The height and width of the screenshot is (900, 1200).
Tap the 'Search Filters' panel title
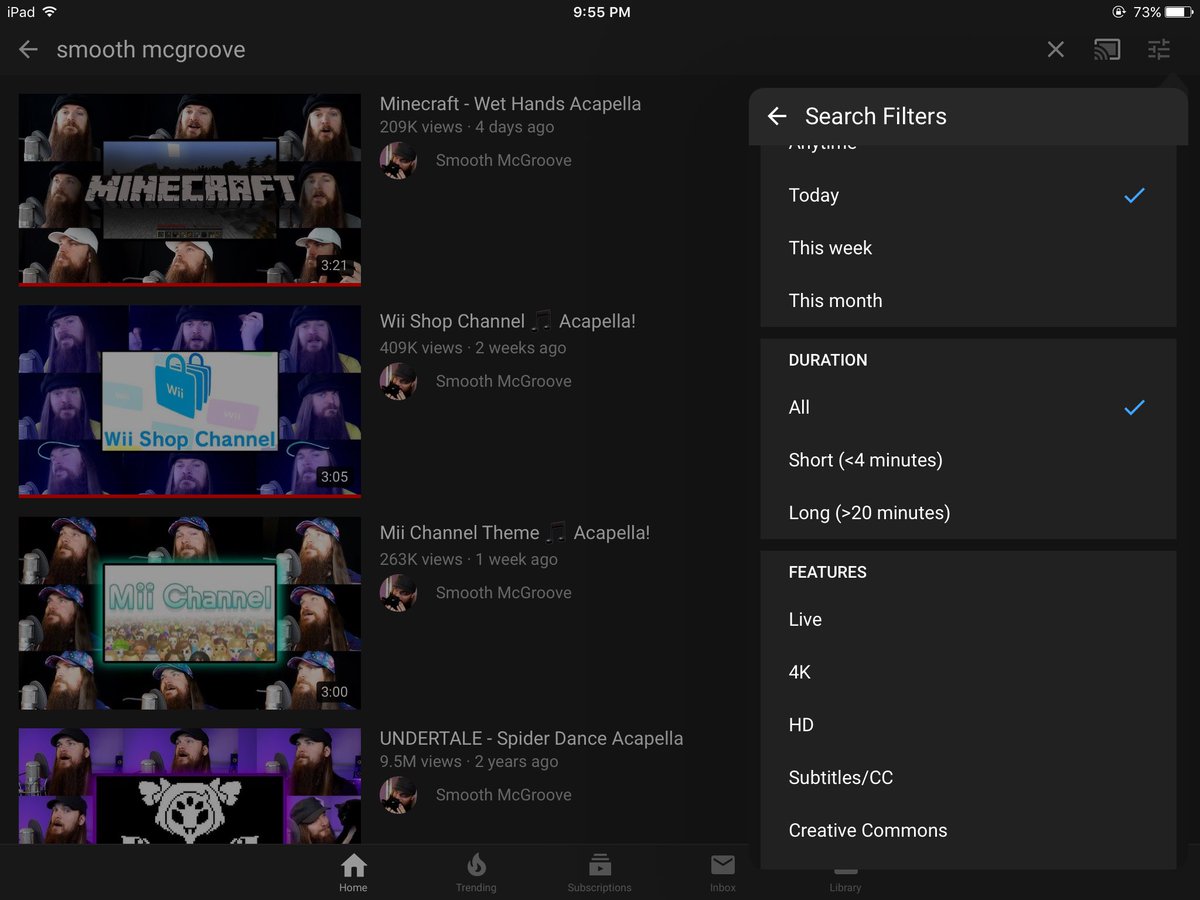(x=876, y=116)
